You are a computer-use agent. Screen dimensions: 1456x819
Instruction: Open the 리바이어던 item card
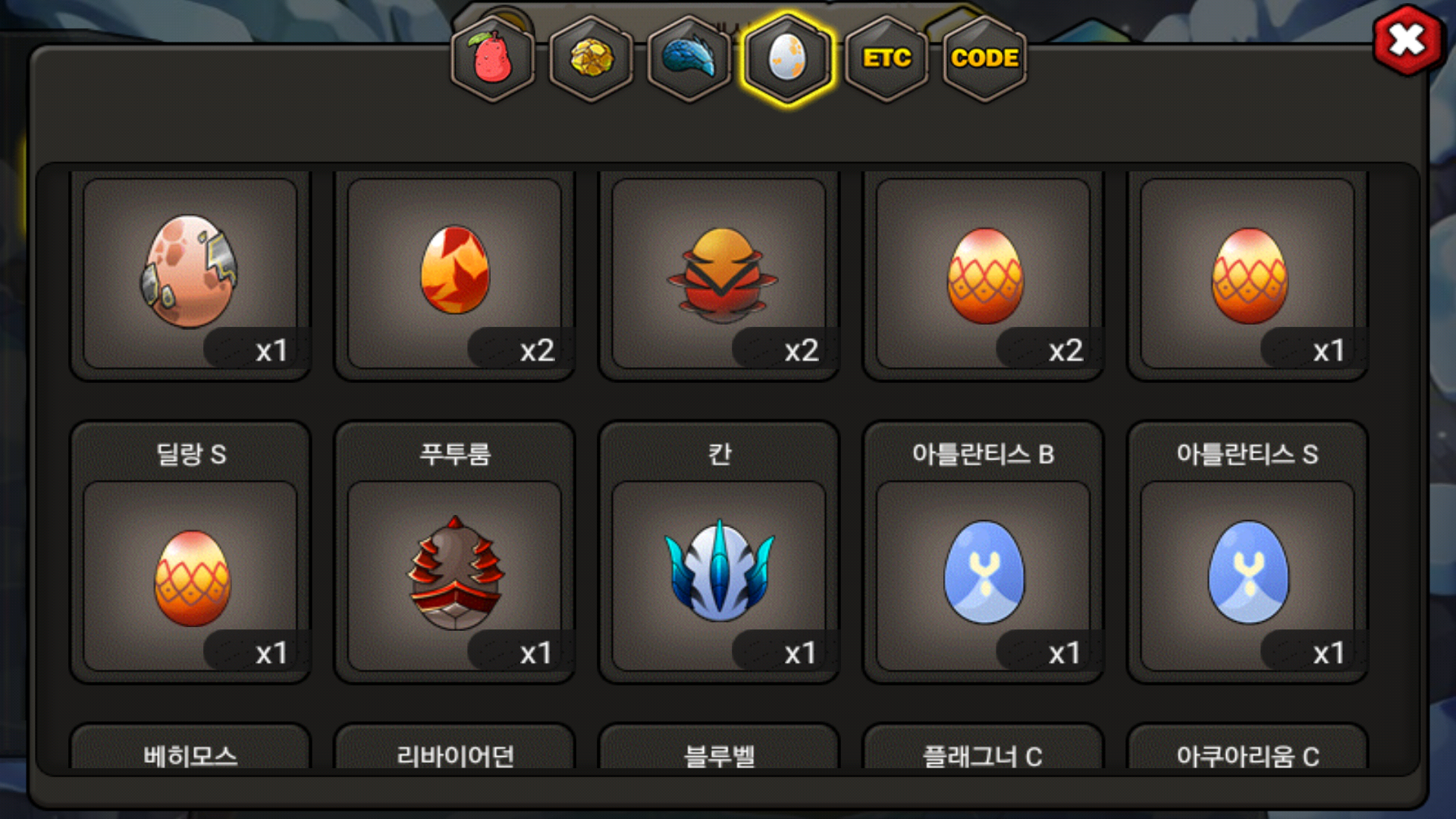click(455, 747)
